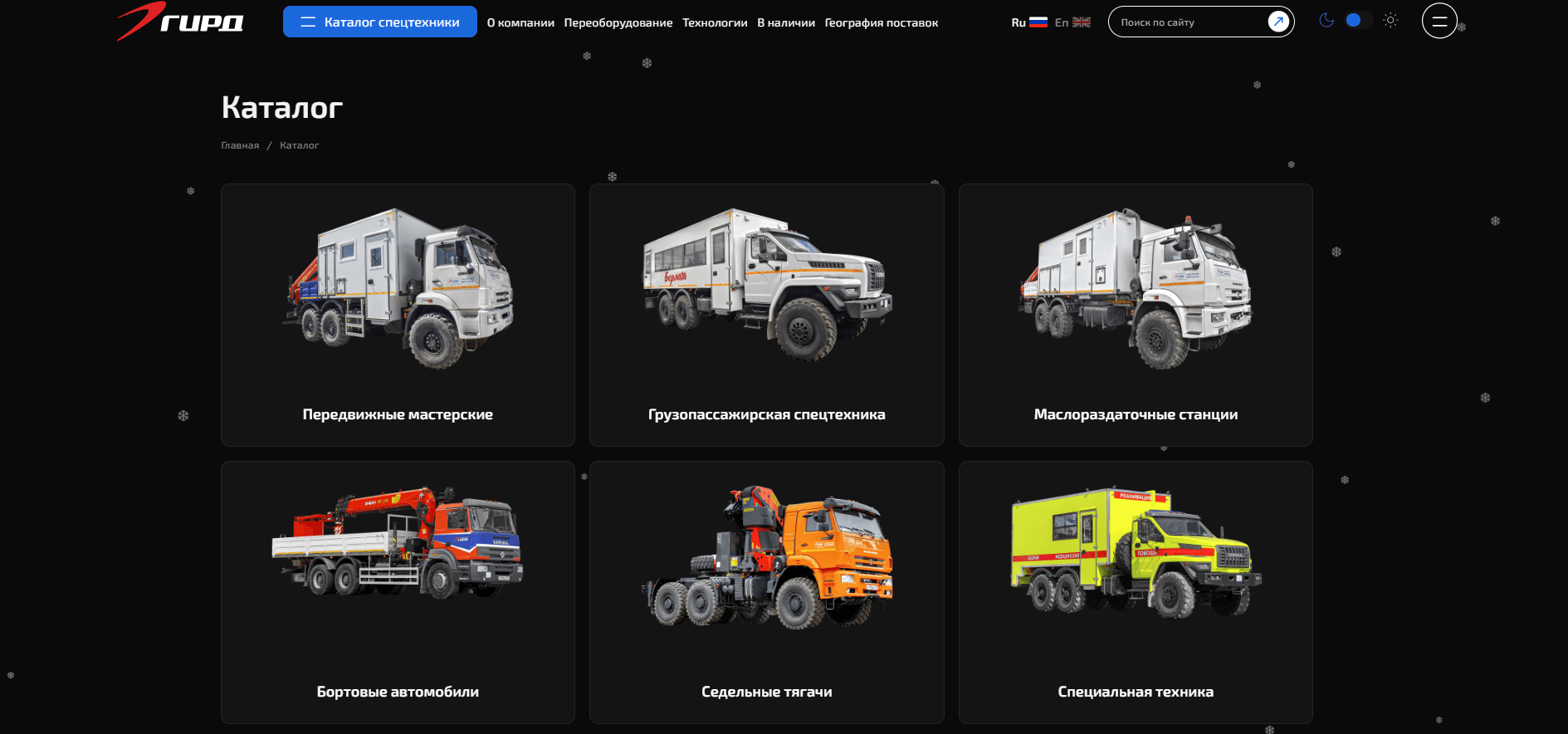Go to the Технологии page
This screenshot has width=1568, height=734.
click(x=715, y=23)
